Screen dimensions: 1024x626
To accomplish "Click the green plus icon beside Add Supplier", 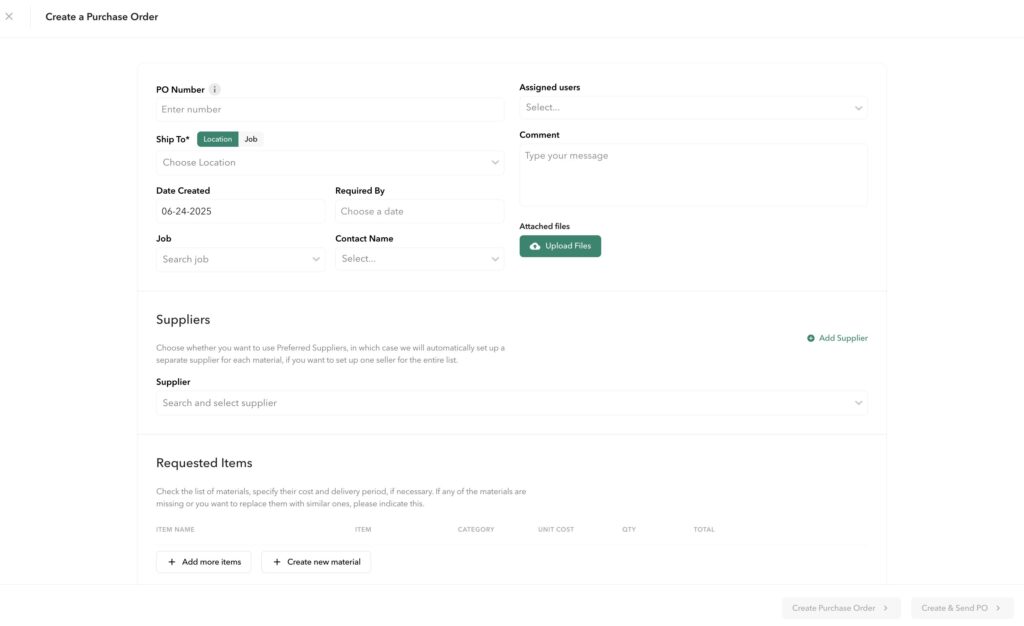I will pos(810,338).
